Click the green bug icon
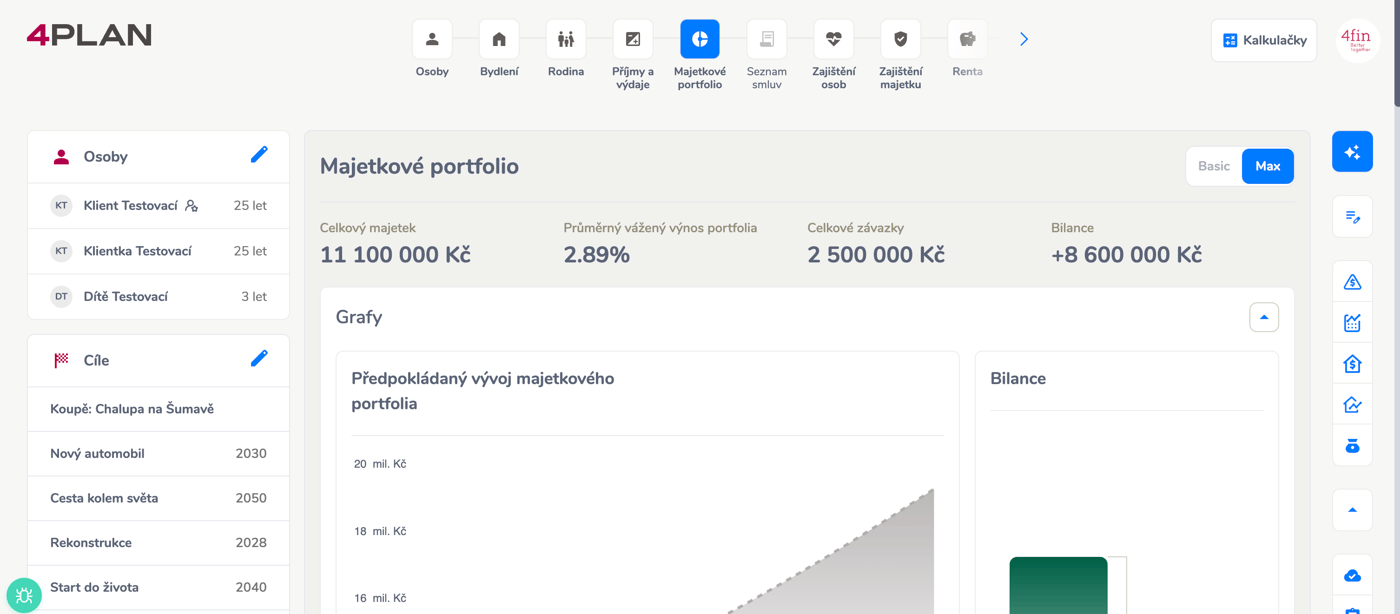This screenshot has width=1400, height=614. pos(24,595)
